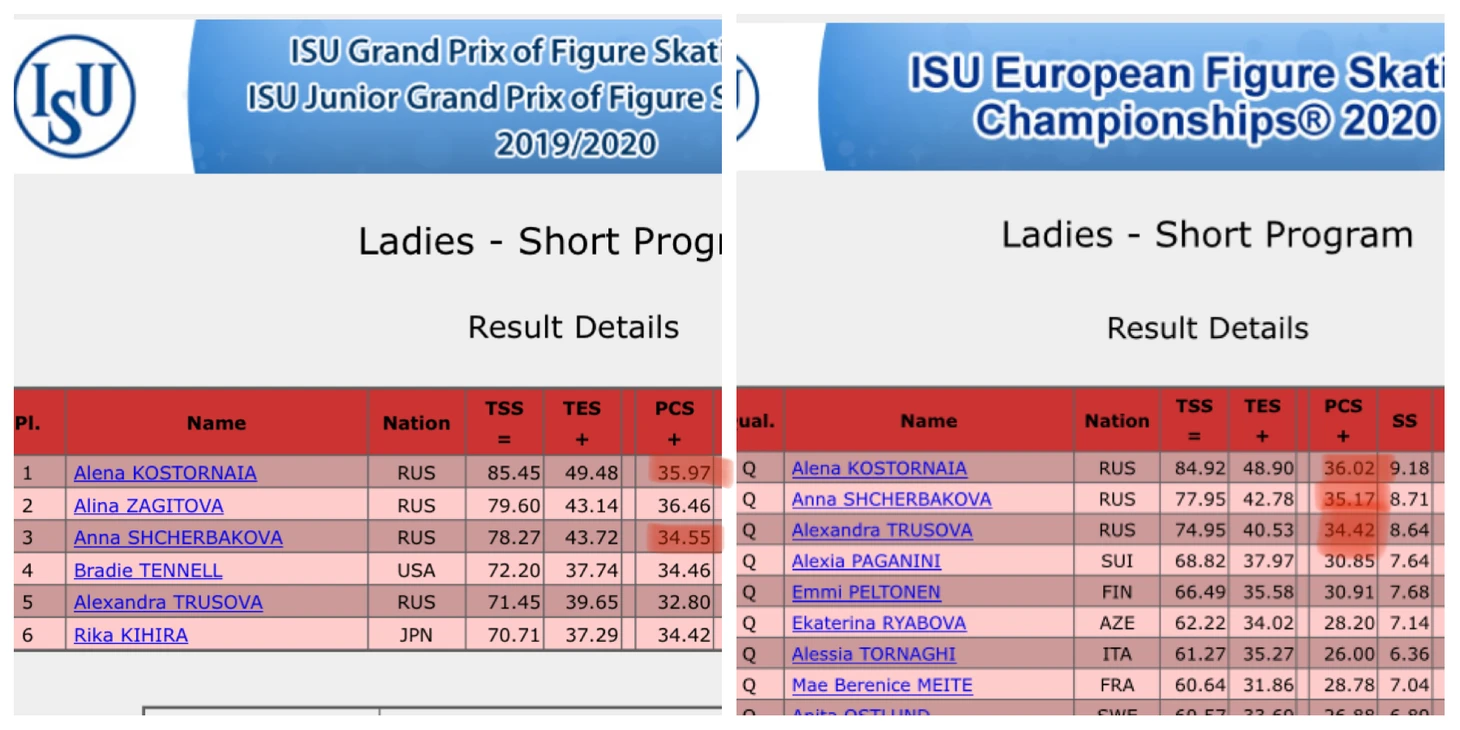Open Mae Berenice MEITE's link
The image size is (1460, 730).
[882, 686]
